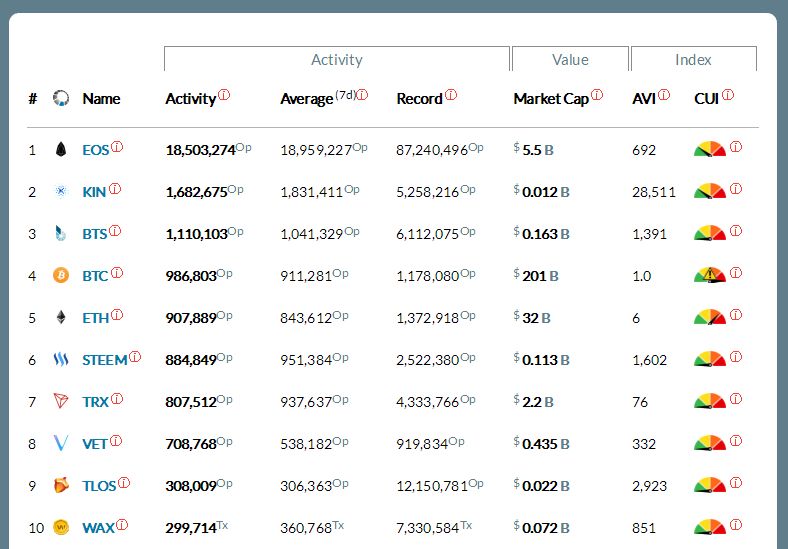This screenshot has height=549, width=788.
Task: Open the VET coin link
Action: tap(95, 444)
